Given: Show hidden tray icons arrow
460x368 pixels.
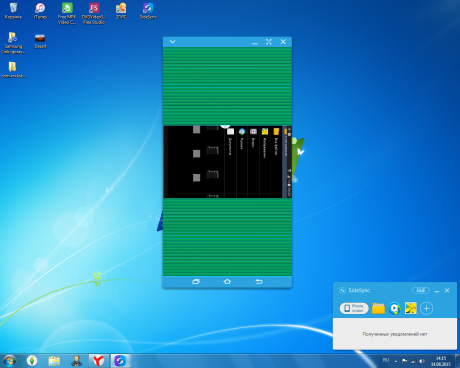Looking at the screenshot, I should [x=396, y=361].
